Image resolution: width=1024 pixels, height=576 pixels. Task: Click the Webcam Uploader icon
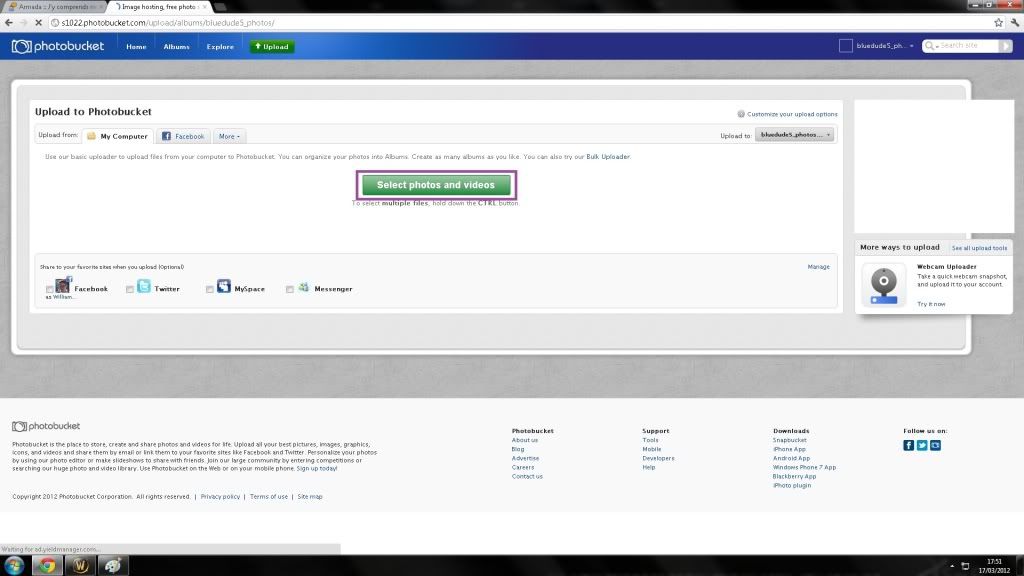click(884, 285)
